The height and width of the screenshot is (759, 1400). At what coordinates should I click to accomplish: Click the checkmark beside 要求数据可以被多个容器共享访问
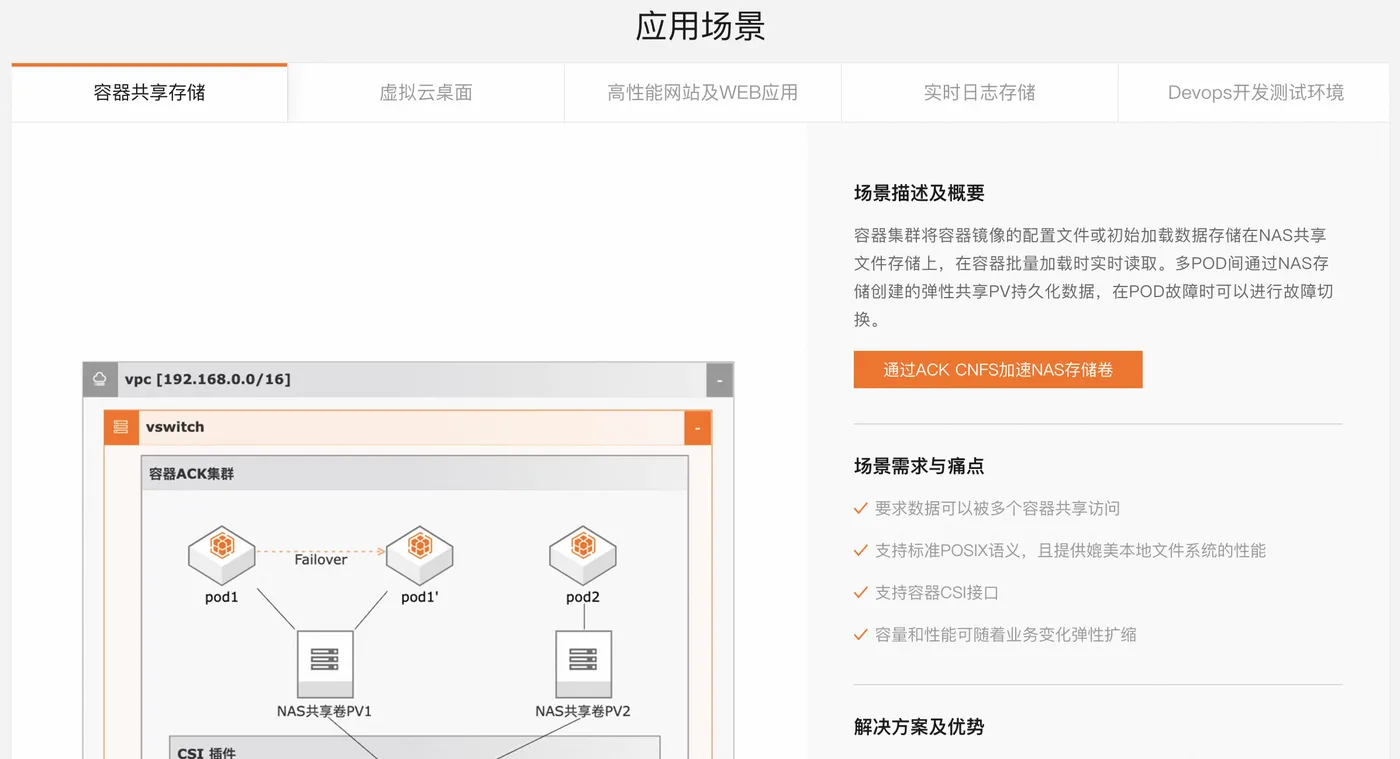click(860, 509)
